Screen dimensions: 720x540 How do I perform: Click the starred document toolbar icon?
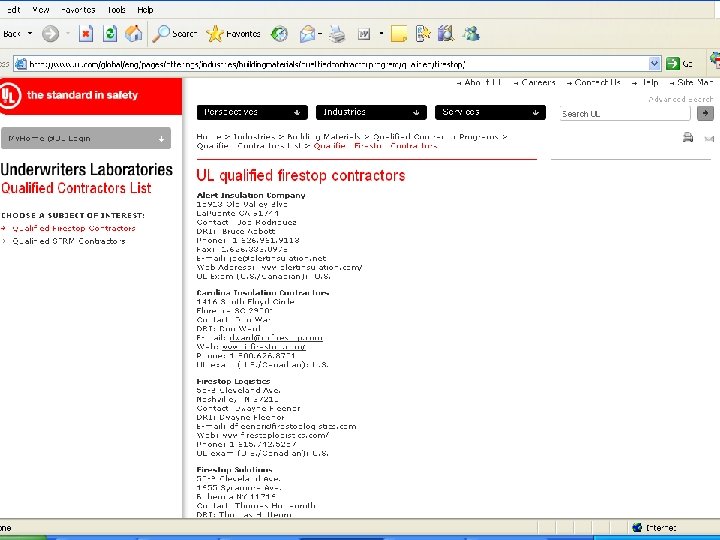pos(423,34)
